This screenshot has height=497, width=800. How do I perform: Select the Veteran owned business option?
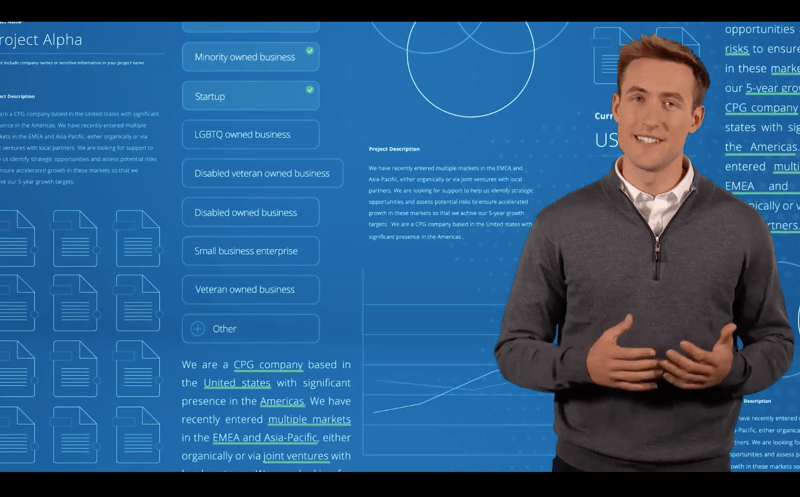[251, 290]
